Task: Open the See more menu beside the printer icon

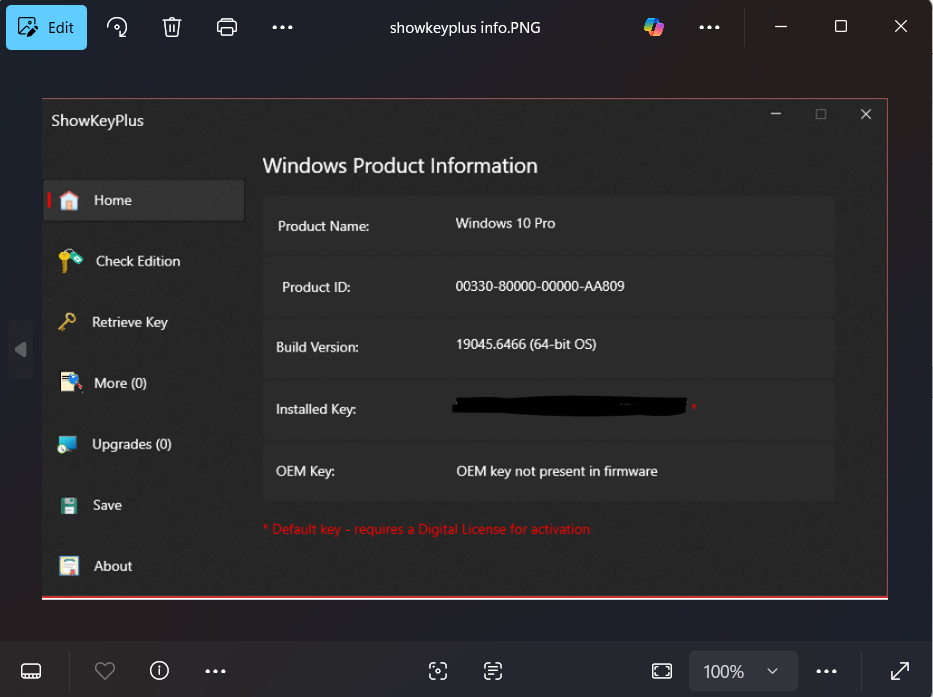Action: (x=282, y=27)
